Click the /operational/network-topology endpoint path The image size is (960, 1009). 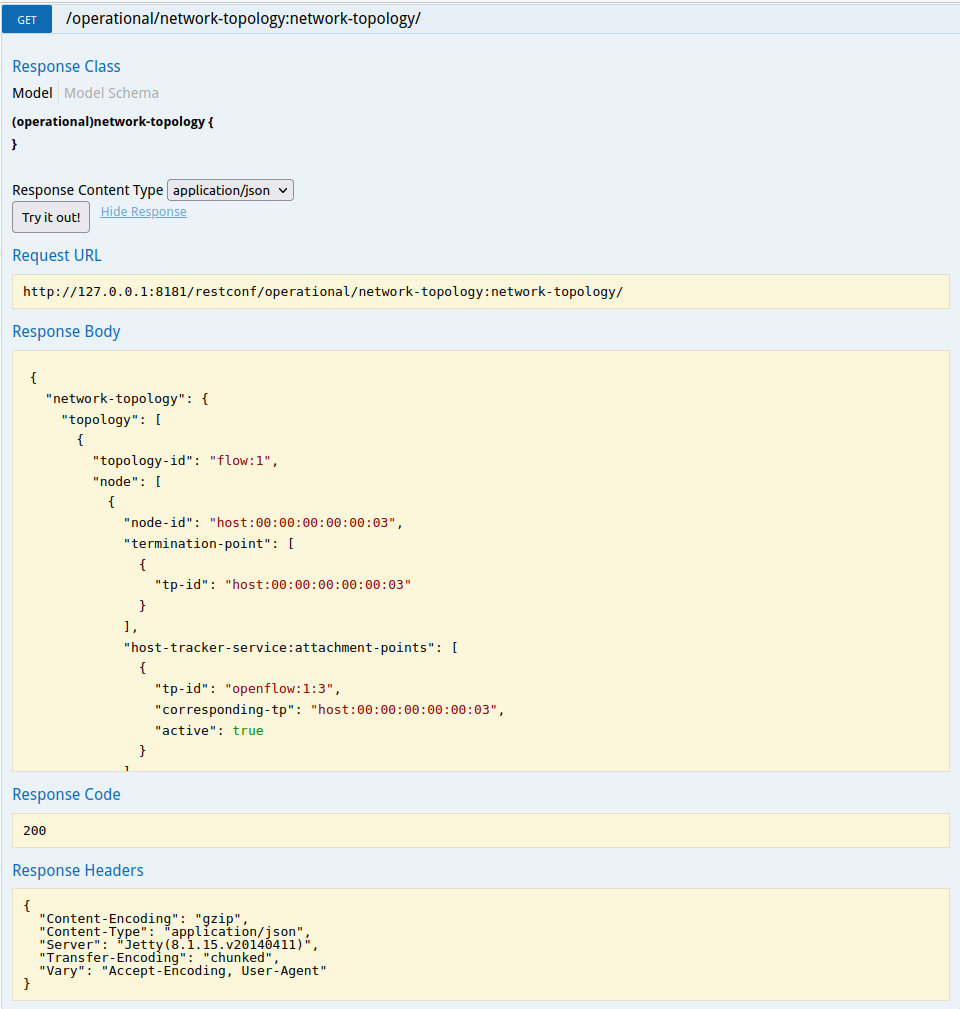click(243, 19)
